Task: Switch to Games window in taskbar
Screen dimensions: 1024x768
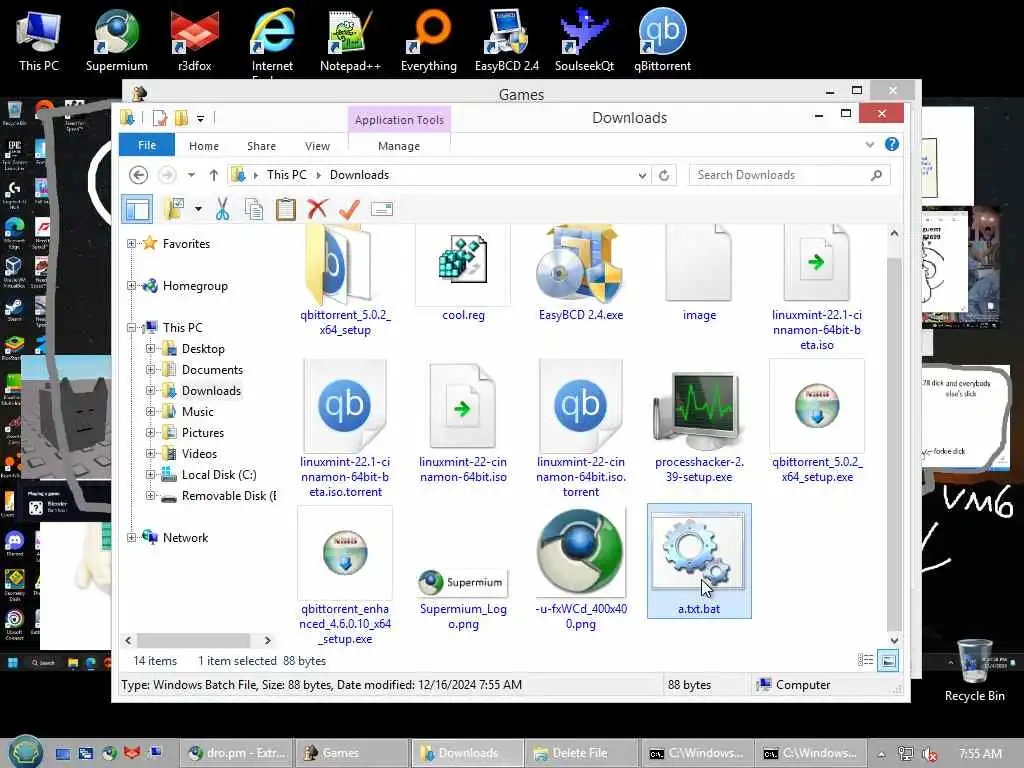Action: point(352,753)
